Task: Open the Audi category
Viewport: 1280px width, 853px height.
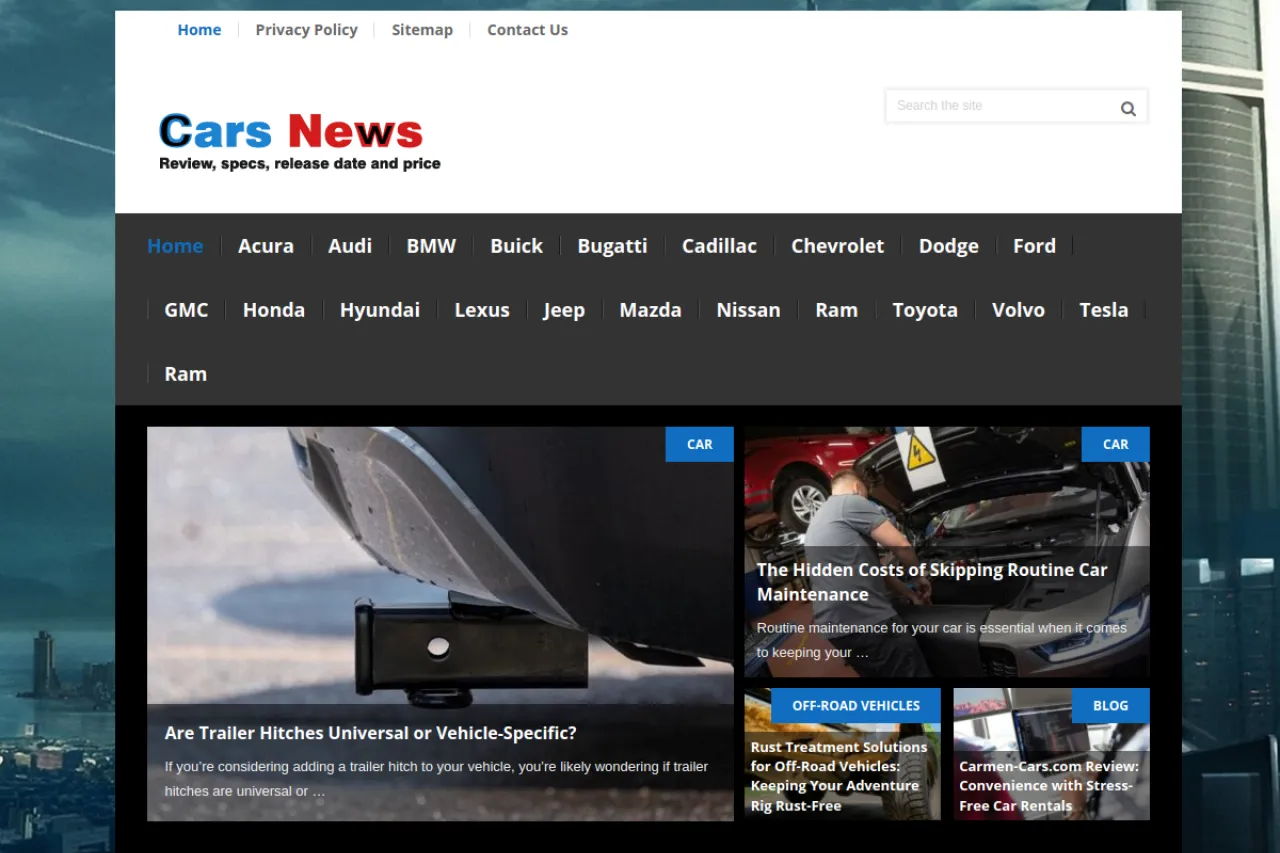Action: pyautogui.click(x=350, y=246)
